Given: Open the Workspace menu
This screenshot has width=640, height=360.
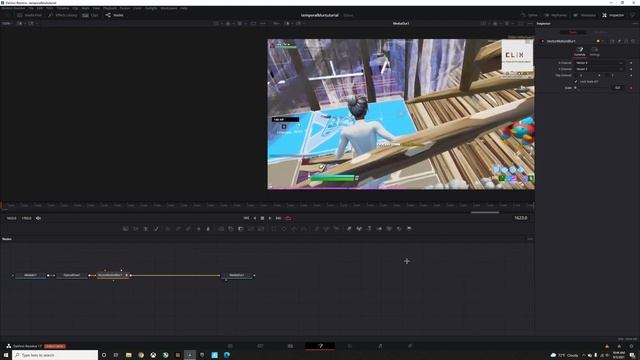Looking at the screenshot, I should tap(169, 8).
